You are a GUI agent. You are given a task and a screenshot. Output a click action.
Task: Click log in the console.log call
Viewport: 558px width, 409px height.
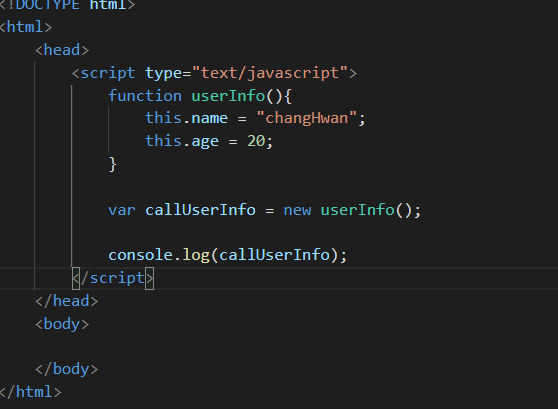point(196,255)
